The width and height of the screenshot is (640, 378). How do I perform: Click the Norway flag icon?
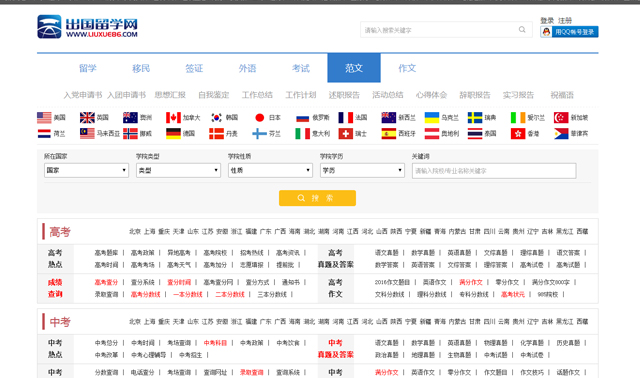click(130, 133)
